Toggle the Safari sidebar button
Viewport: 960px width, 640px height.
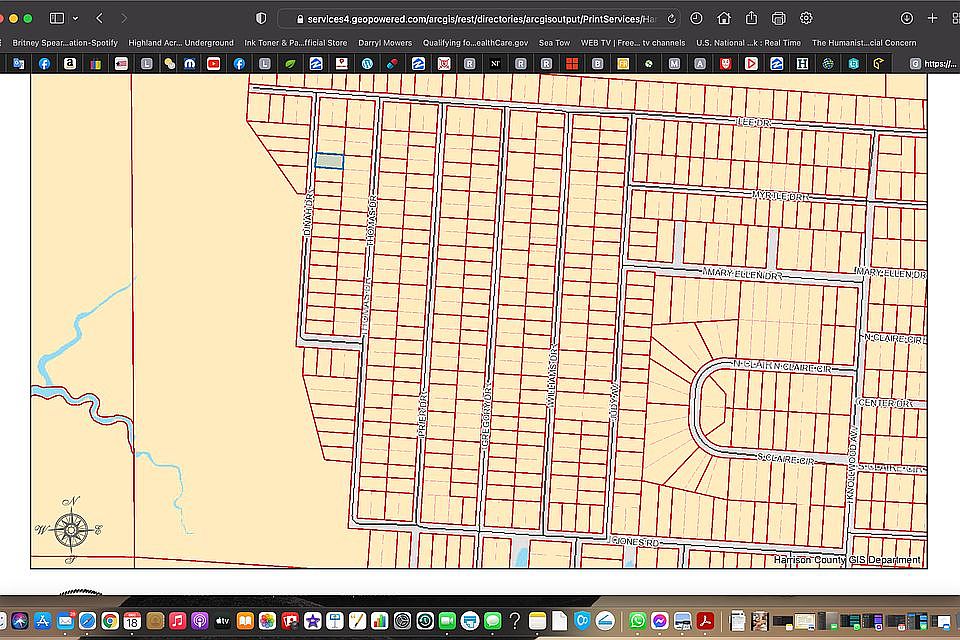pos(57,18)
